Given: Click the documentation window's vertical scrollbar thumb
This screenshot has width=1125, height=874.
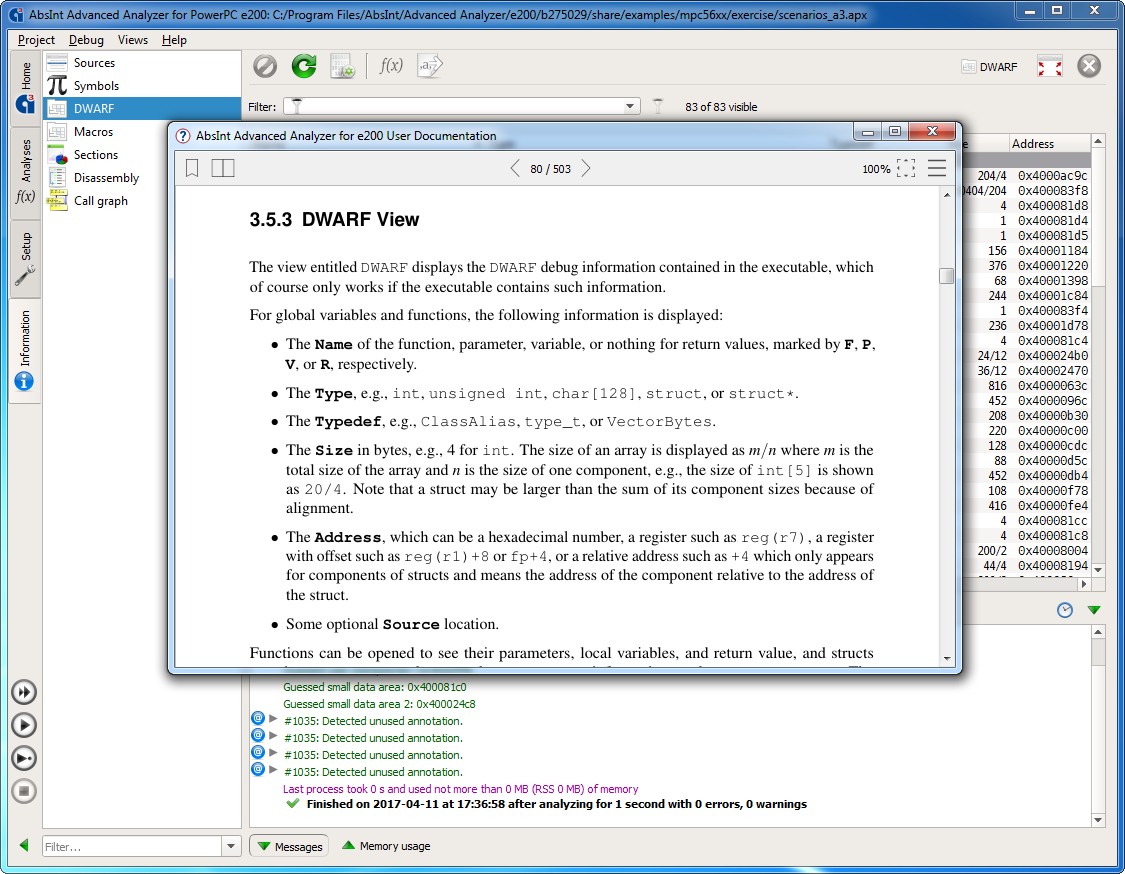Looking at the screenshot, I should click(x=946, y=276).
